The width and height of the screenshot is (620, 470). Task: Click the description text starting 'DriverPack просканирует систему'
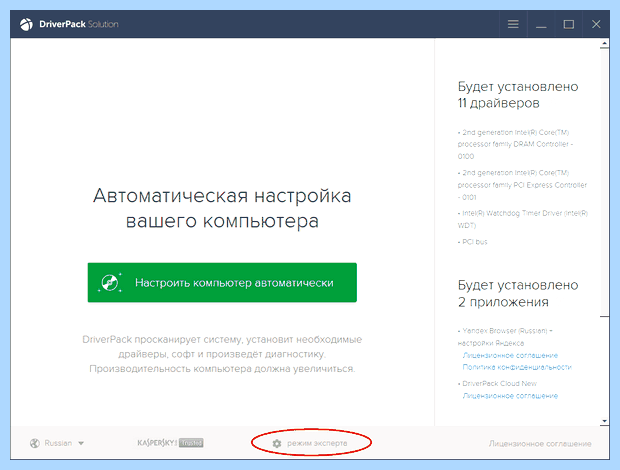click(222, 354)
